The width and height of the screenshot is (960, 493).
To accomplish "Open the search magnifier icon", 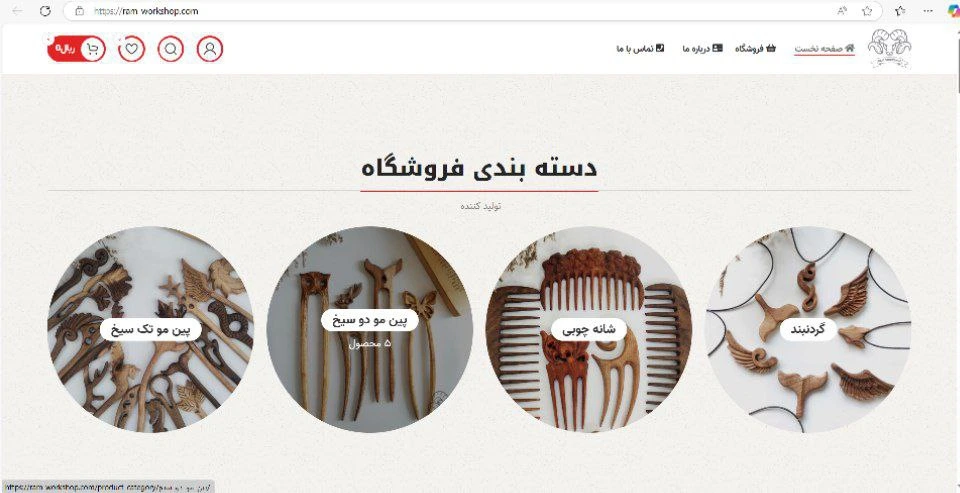I will [x=170, y=49].
